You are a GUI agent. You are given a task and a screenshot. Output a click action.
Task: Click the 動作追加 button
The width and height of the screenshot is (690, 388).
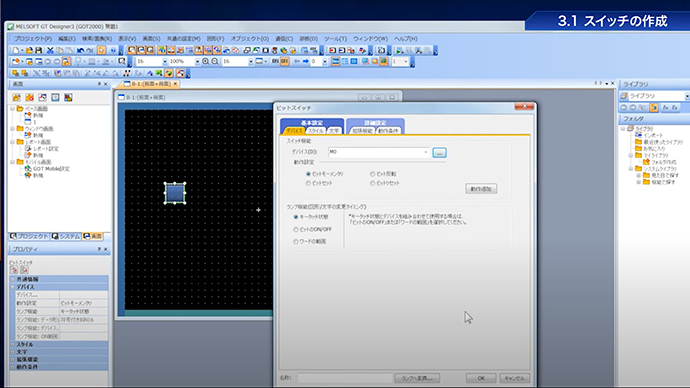(481, 189)
